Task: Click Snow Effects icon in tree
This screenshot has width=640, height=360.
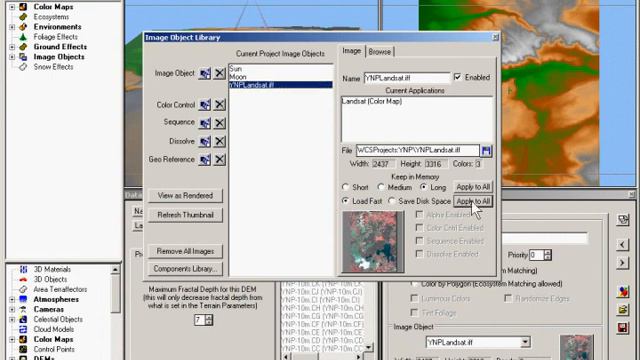Action: click(x=23, y=67)
